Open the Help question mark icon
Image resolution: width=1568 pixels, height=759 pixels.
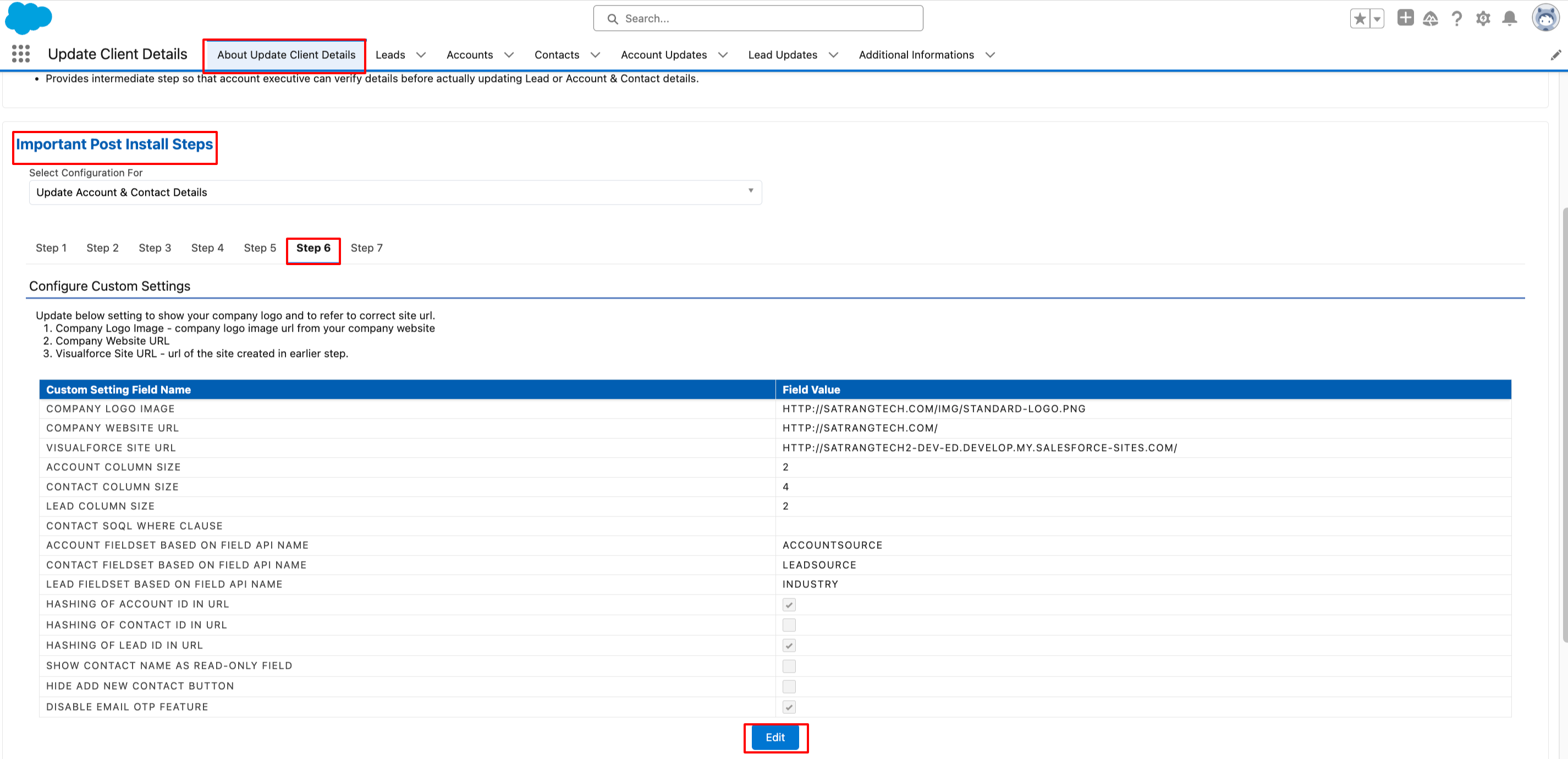1456,19
